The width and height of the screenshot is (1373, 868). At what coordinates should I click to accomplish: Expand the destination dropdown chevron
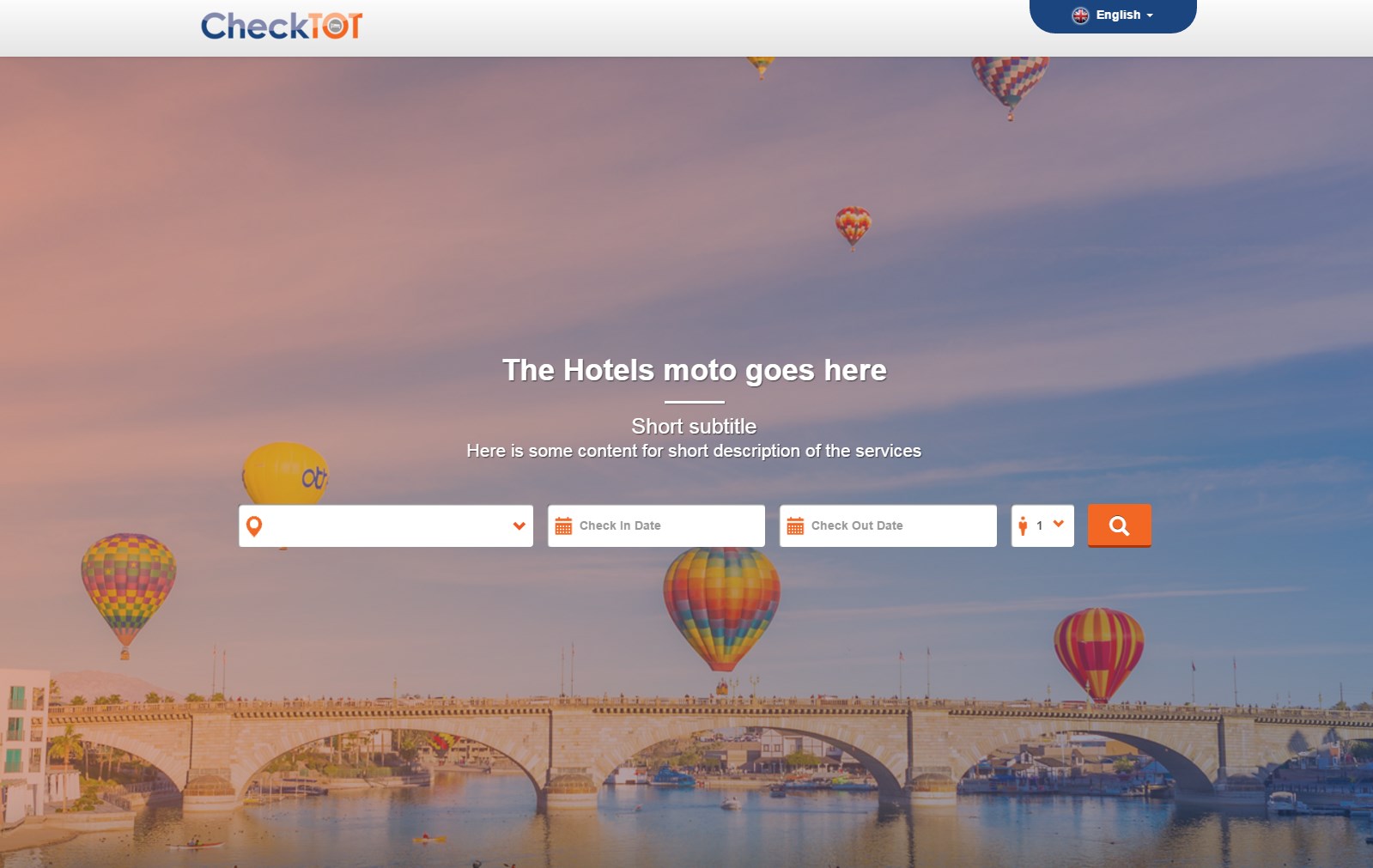[x=519, y=526]
